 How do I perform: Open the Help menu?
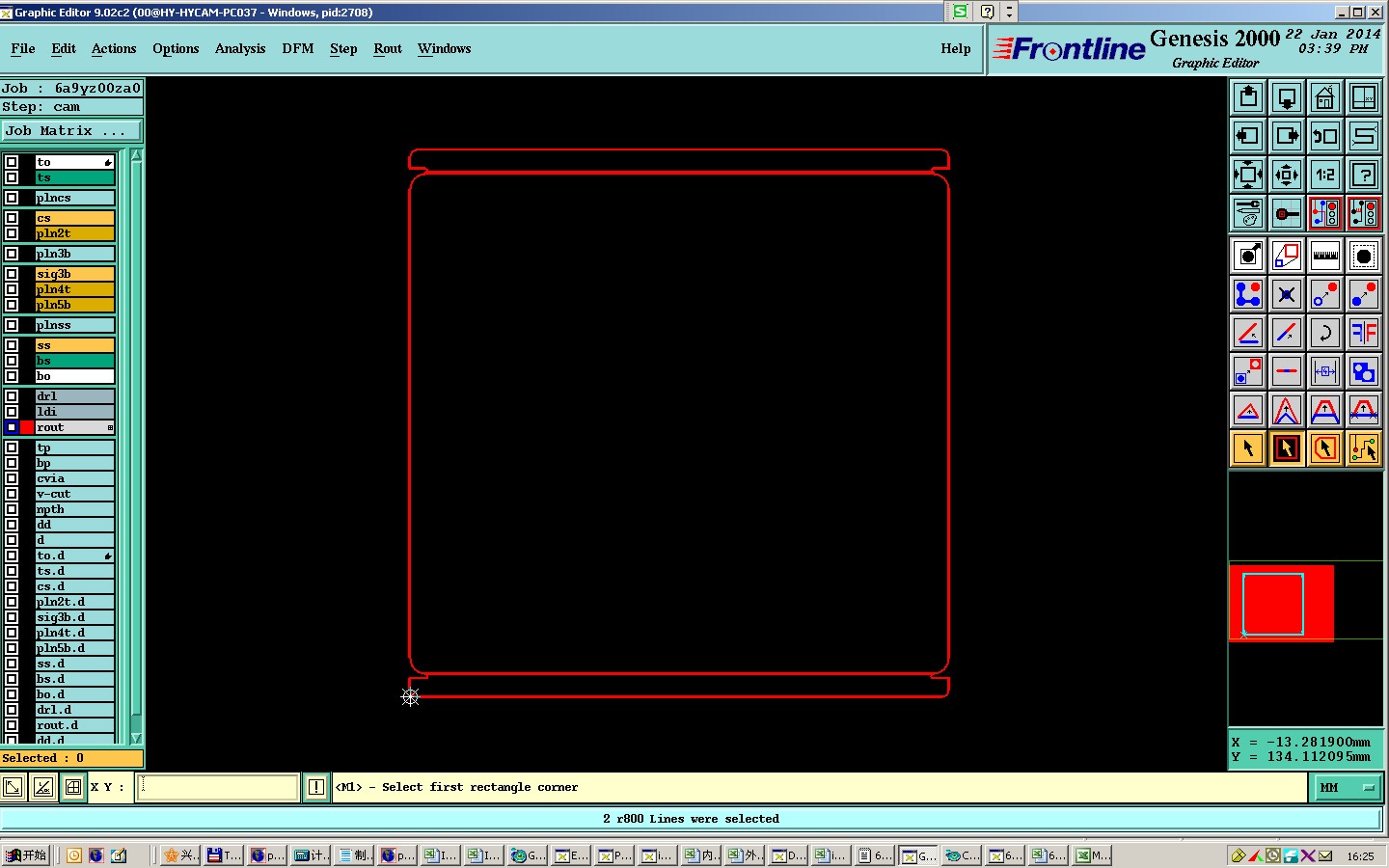coord(956,48)
